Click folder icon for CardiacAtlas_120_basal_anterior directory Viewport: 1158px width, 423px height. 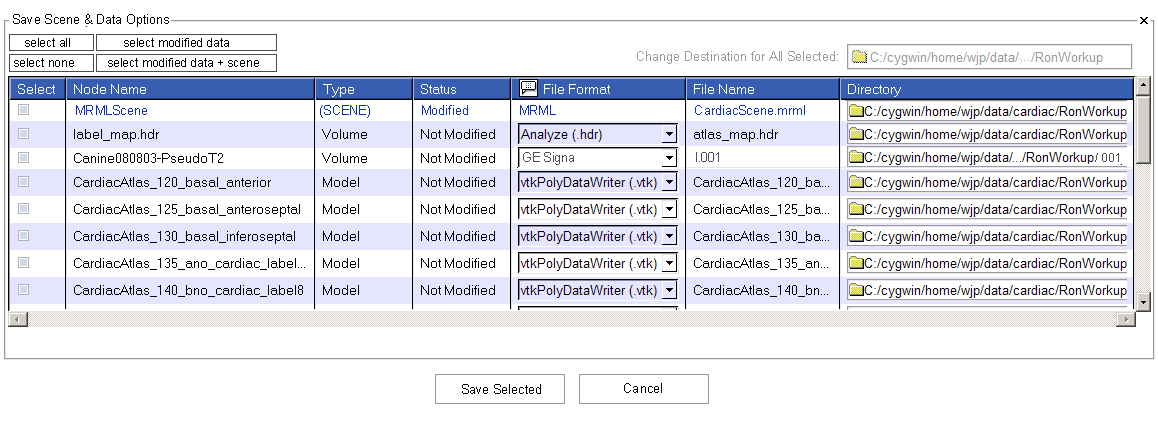pyautogui.click(x=856, y=182)
